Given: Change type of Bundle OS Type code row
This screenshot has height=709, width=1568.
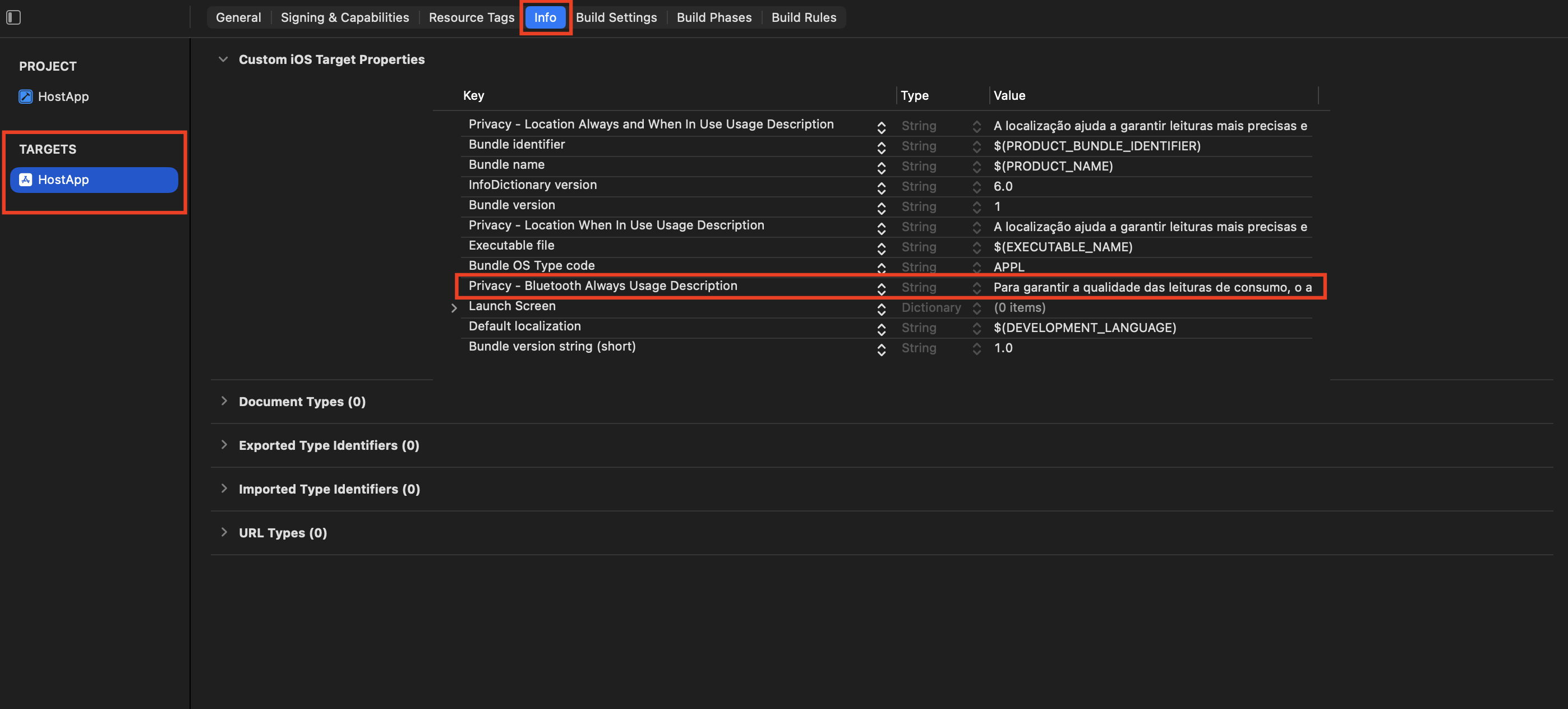Looking at the screenshot, I should click(x=976, y=268).
